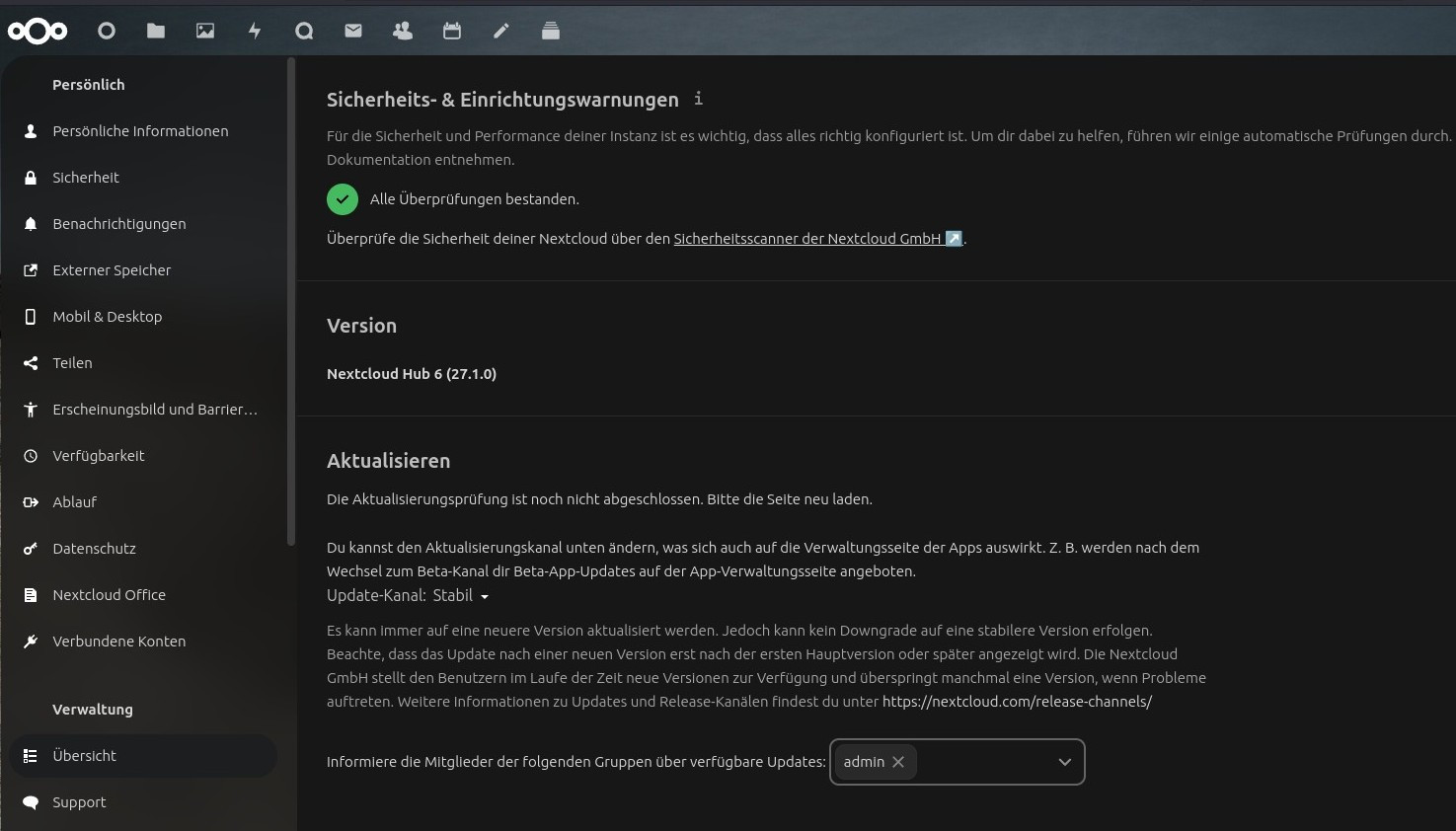Click the green checkmark status icon
The image size is (1456, 831).
[x=343, y=199]
